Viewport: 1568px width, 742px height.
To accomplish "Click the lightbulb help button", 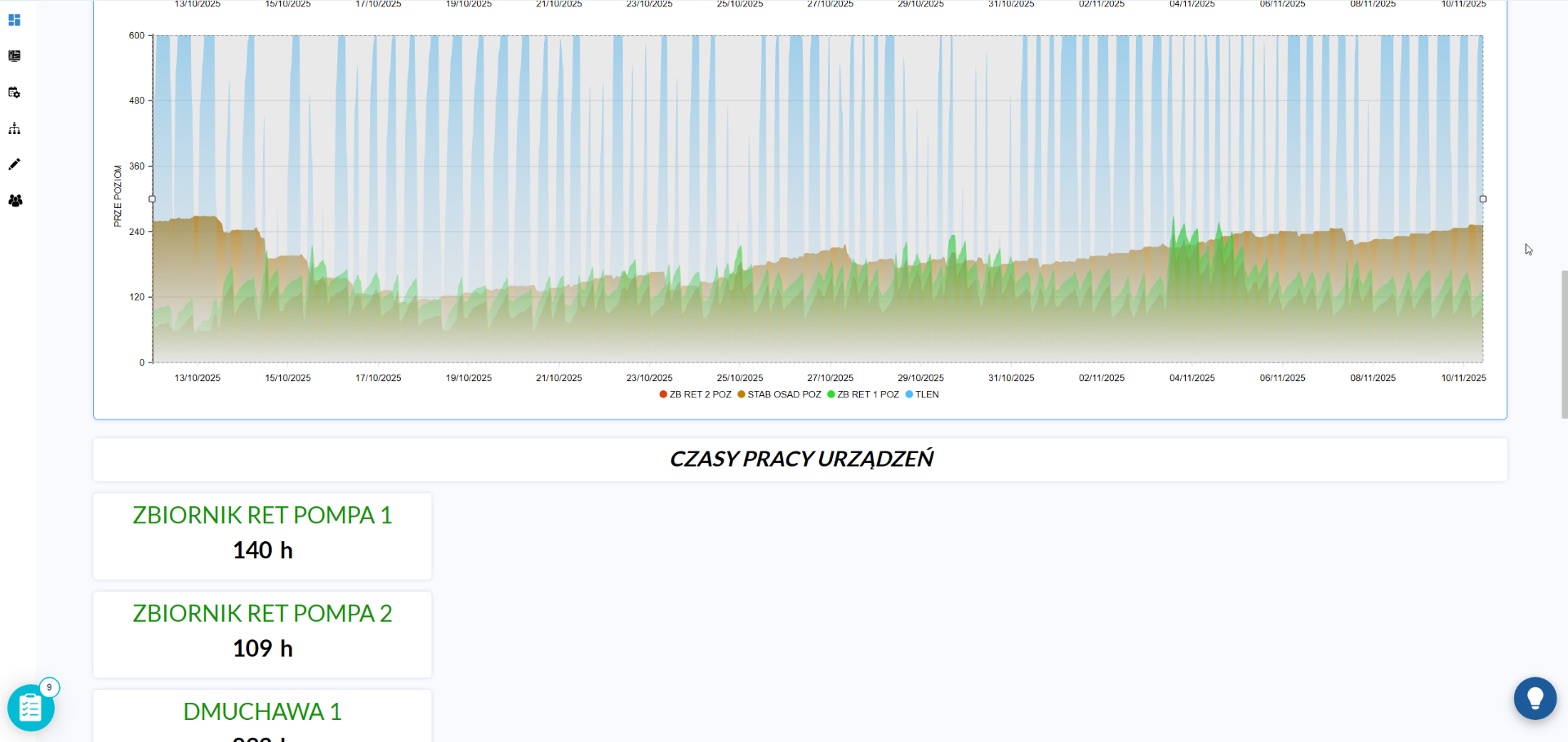I will click(x=1535, y=698).
